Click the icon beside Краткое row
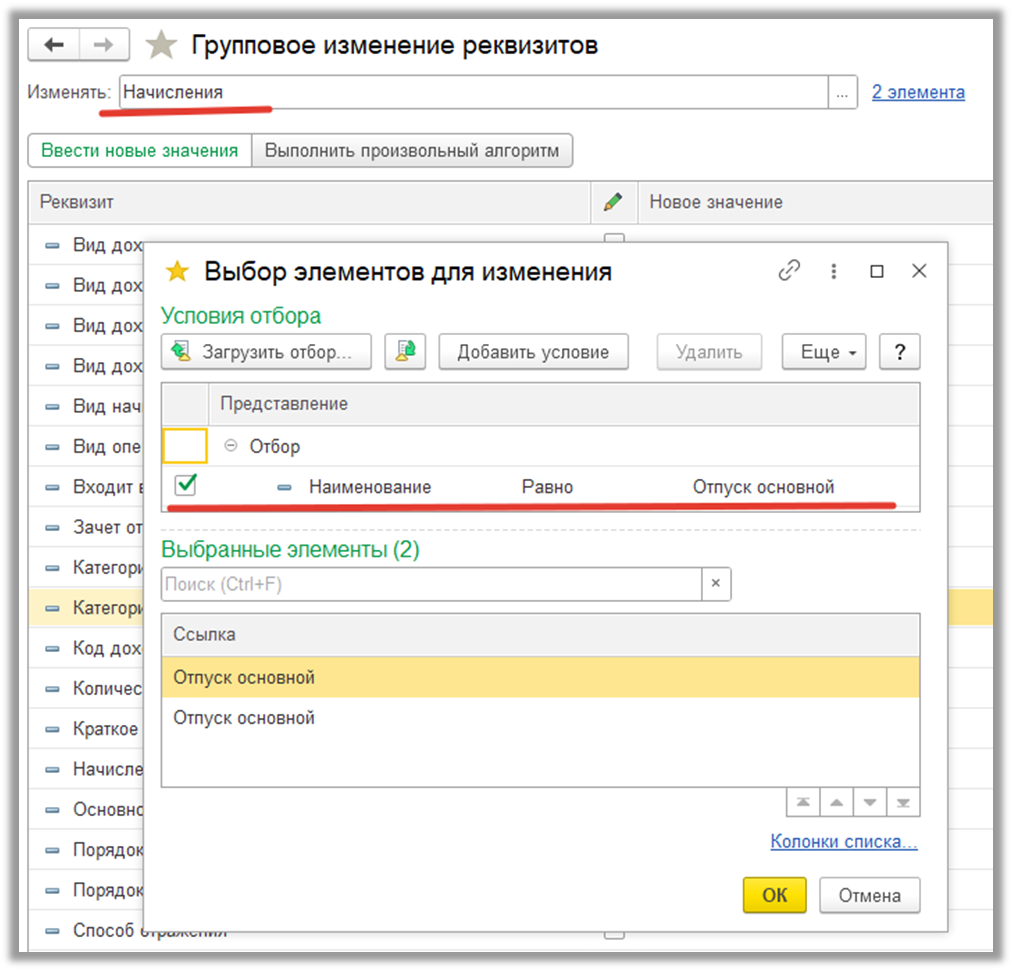The width and height of the screenshot is (1013, 971). pos(52,729)
